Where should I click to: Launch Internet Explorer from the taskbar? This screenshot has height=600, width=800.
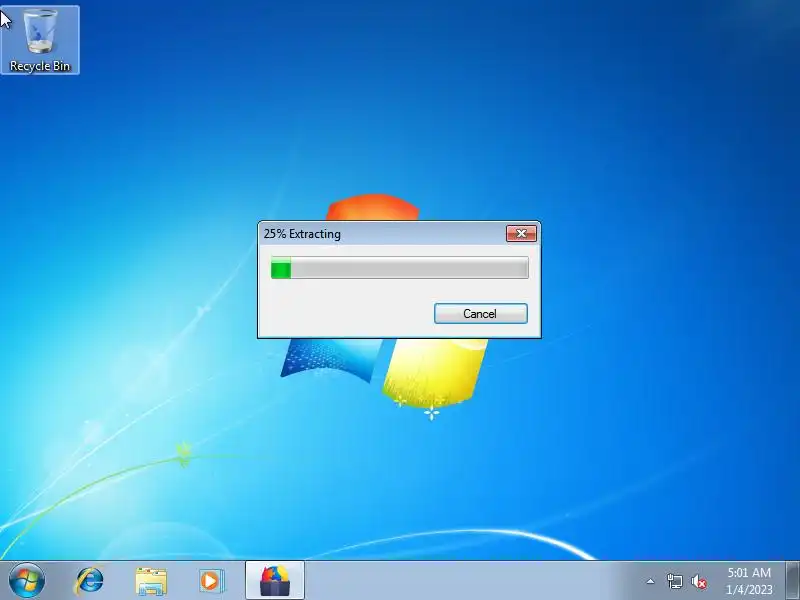[x=89, y=581]
